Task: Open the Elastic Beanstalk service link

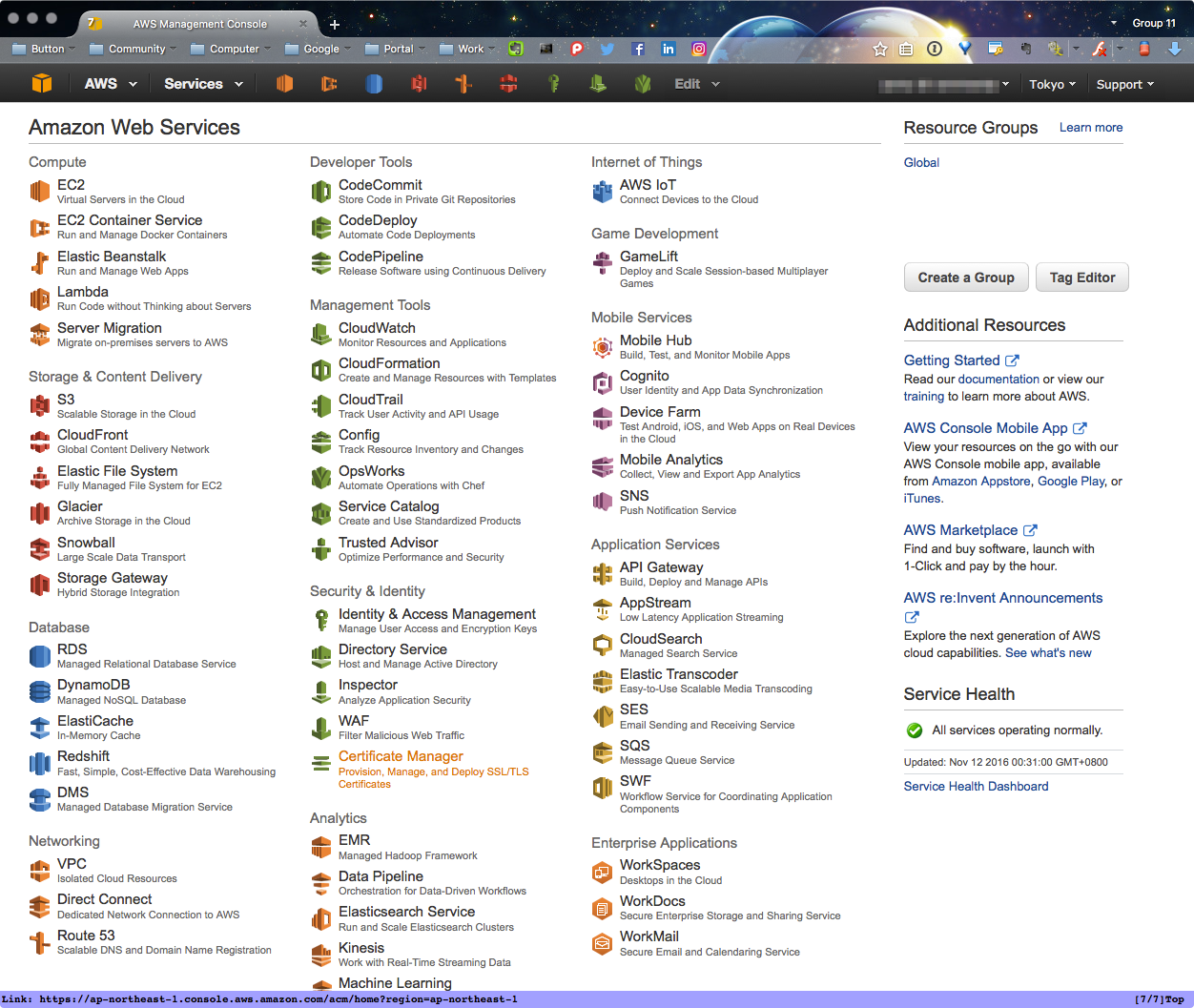Action: click(x=112, y=257)
